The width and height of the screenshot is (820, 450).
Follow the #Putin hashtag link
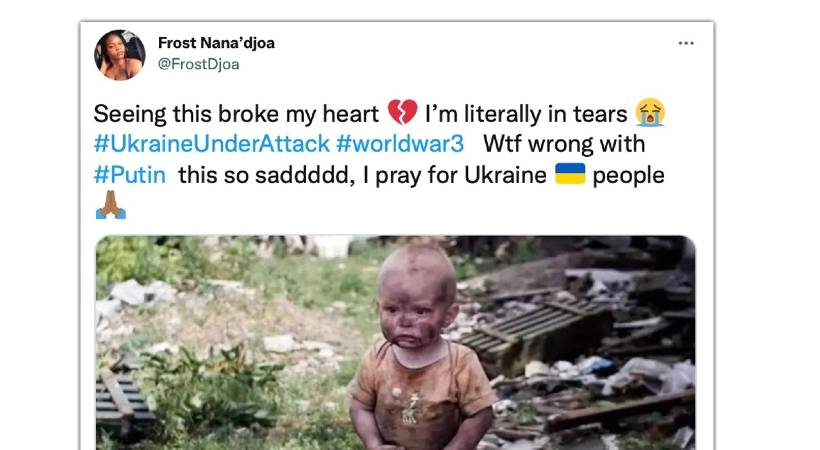pos(130,175)
